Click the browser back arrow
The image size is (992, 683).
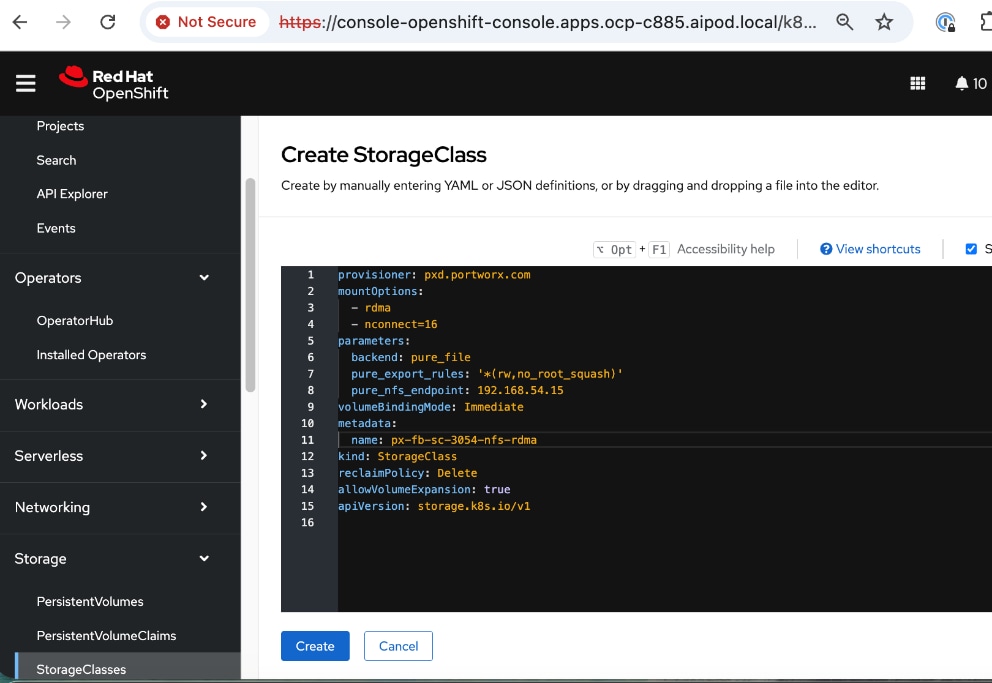click(22, 21)
